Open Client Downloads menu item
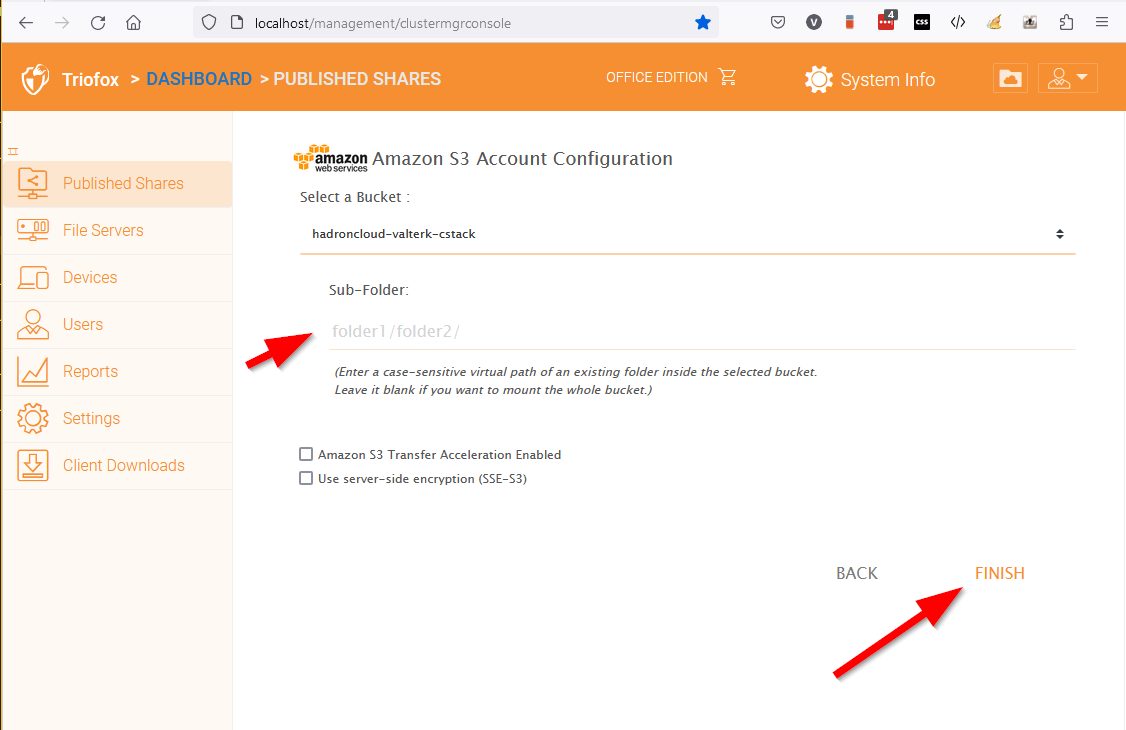The width and height of the screenshot is (1126, 730). point(117,466)
